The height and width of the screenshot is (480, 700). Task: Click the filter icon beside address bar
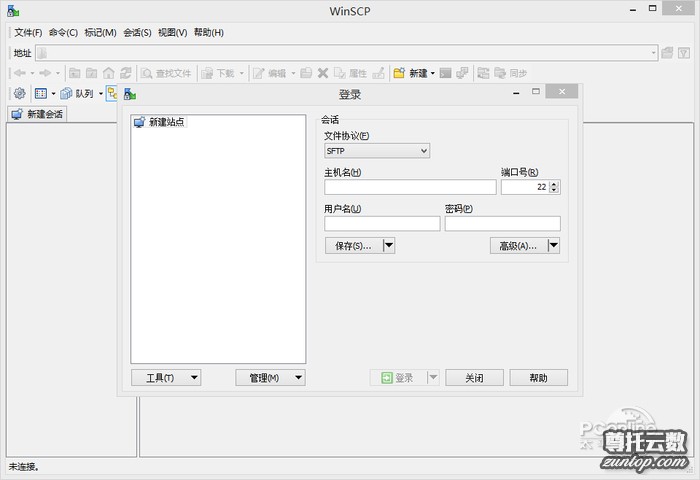[x=683, y=53]
